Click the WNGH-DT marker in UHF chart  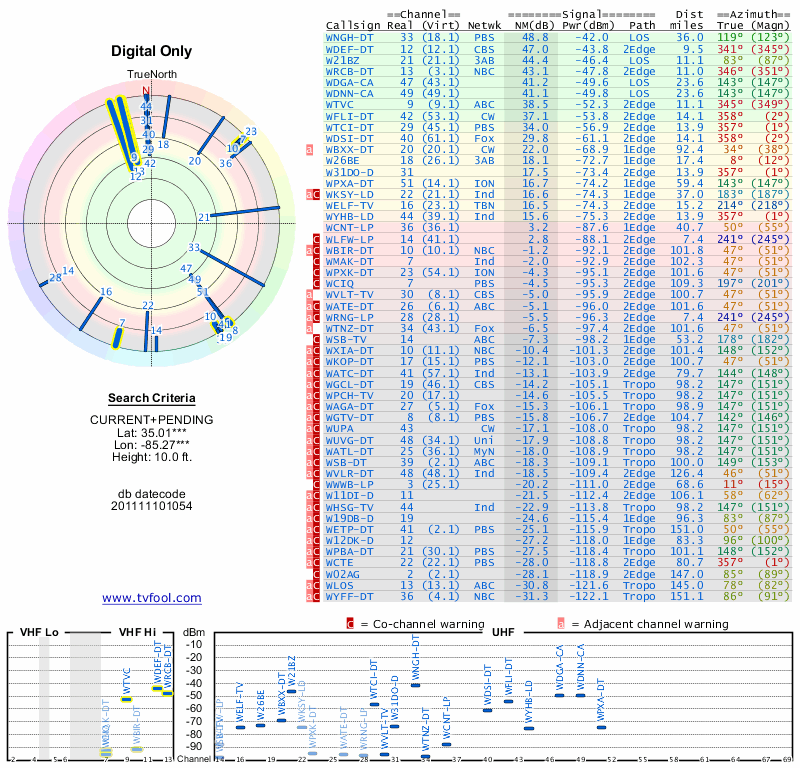point(415,685)
